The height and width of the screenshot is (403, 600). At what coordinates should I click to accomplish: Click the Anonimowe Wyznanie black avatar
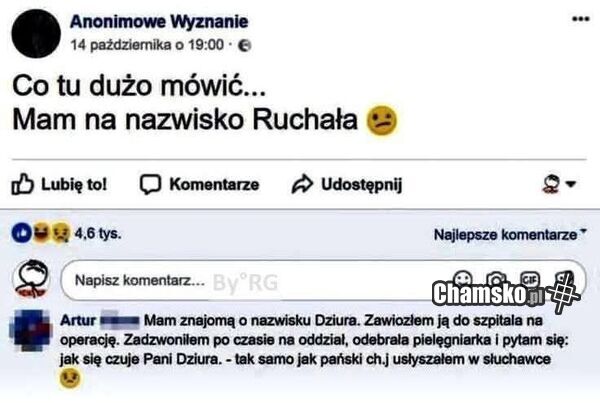coord(36,33)
